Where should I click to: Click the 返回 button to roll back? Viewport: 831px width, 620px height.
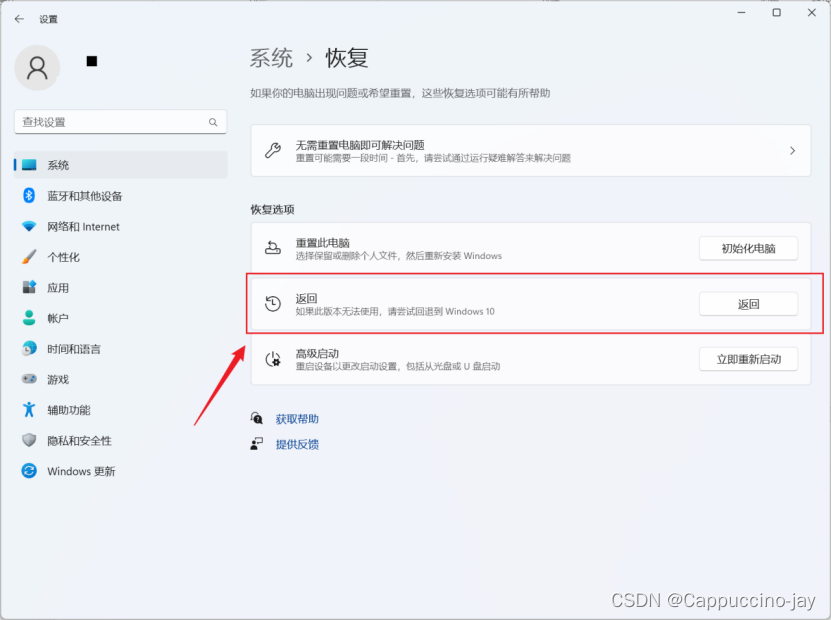(748, 304)
